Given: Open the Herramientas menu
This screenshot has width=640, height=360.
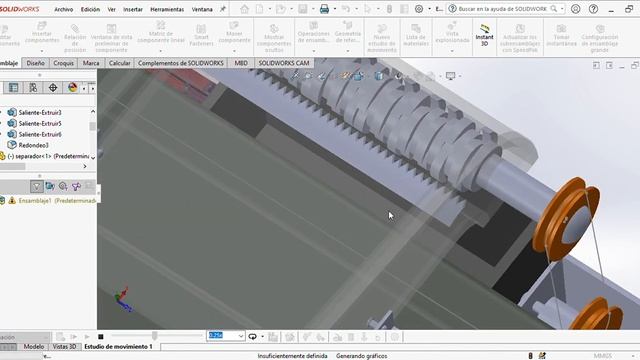Looking at the screenshot, I should pyautogui.click(x=167, y=9).
